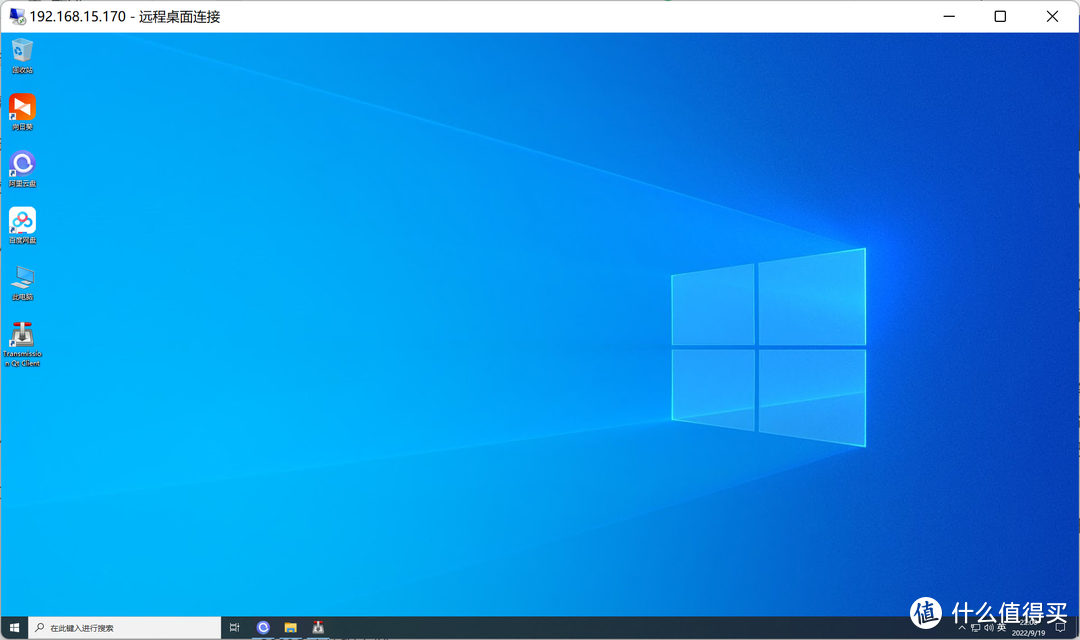1080x640 pixels.
Task: Open the volume control tray icon
Action: pos(988,628)
